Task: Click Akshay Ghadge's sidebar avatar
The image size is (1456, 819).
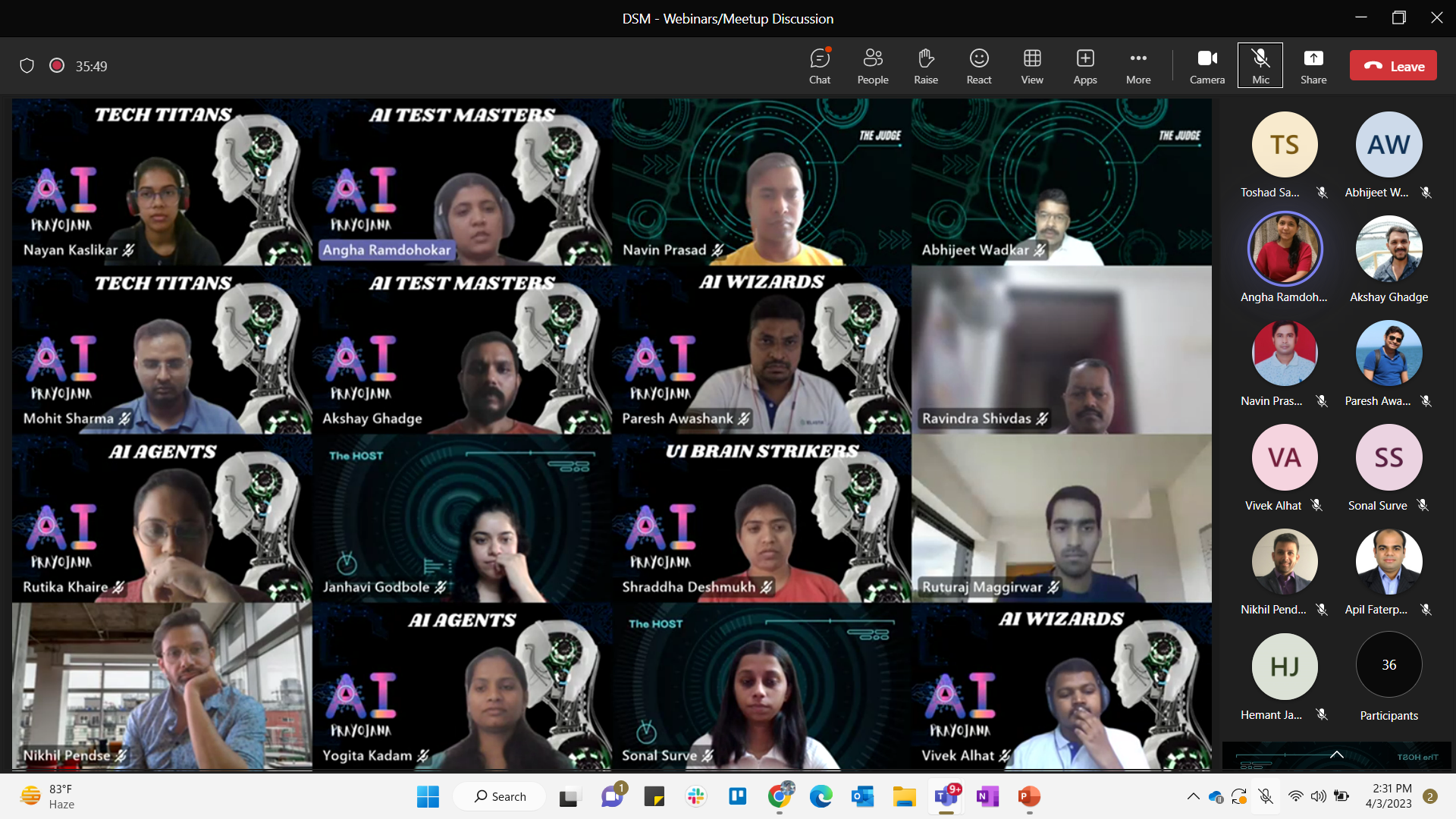Action: [x=1389, y=249]
